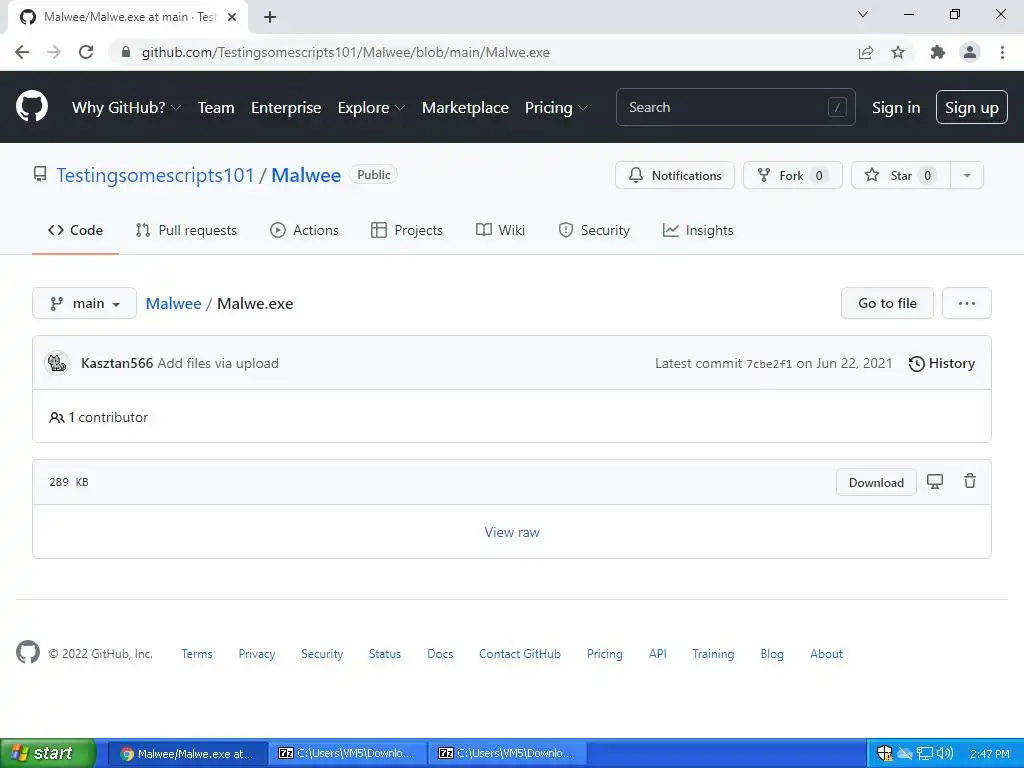Viewport: 1024px width, 768px height.
Task: Click the share page icon in address bar
Action: [x=866, y=52]
